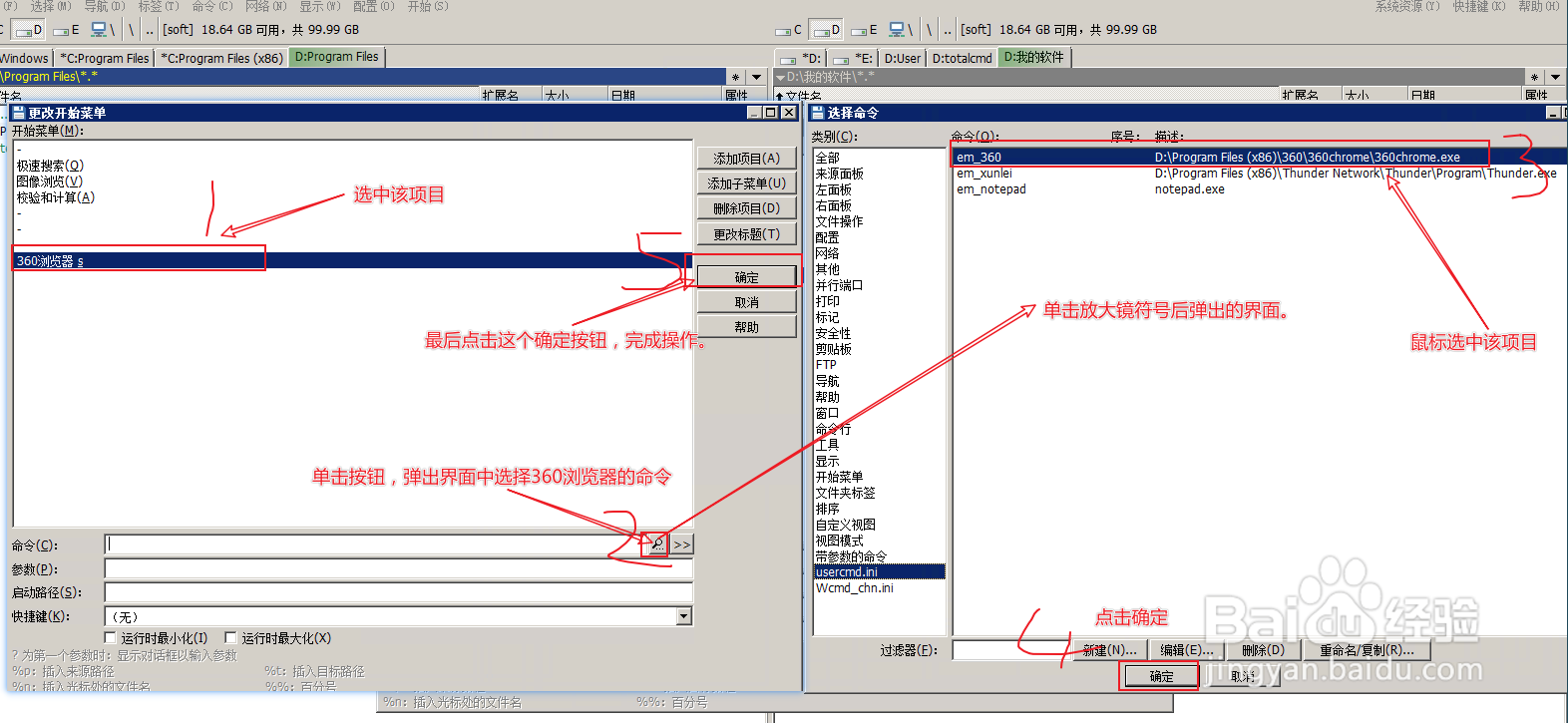Enable the 运行时最小化 checkbox
The height and width of the screenshot is (723, 1568).
pos(111,637)
